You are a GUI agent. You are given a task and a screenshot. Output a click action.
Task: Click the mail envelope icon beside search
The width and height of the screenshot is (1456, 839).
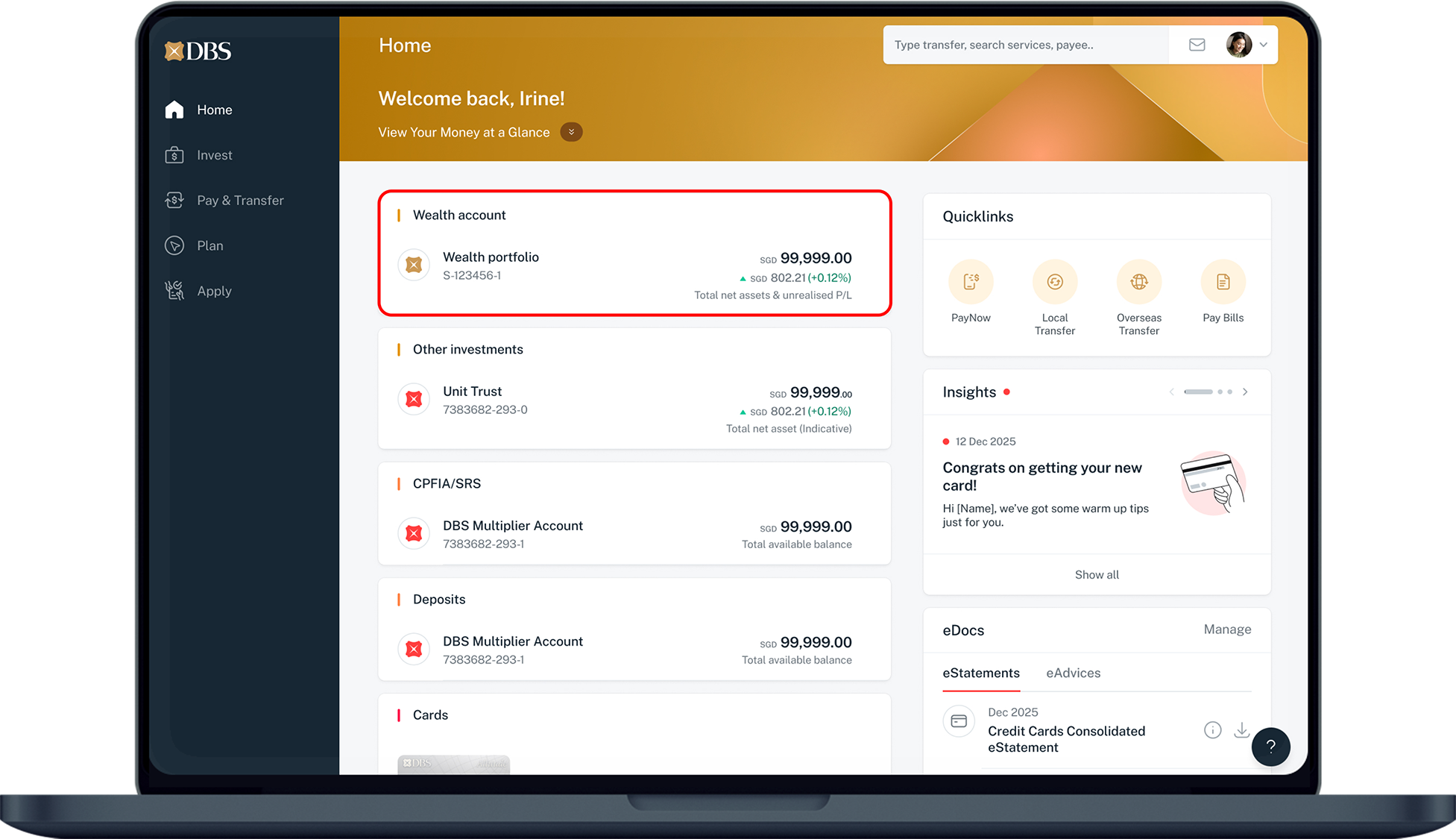point(1196,44)
